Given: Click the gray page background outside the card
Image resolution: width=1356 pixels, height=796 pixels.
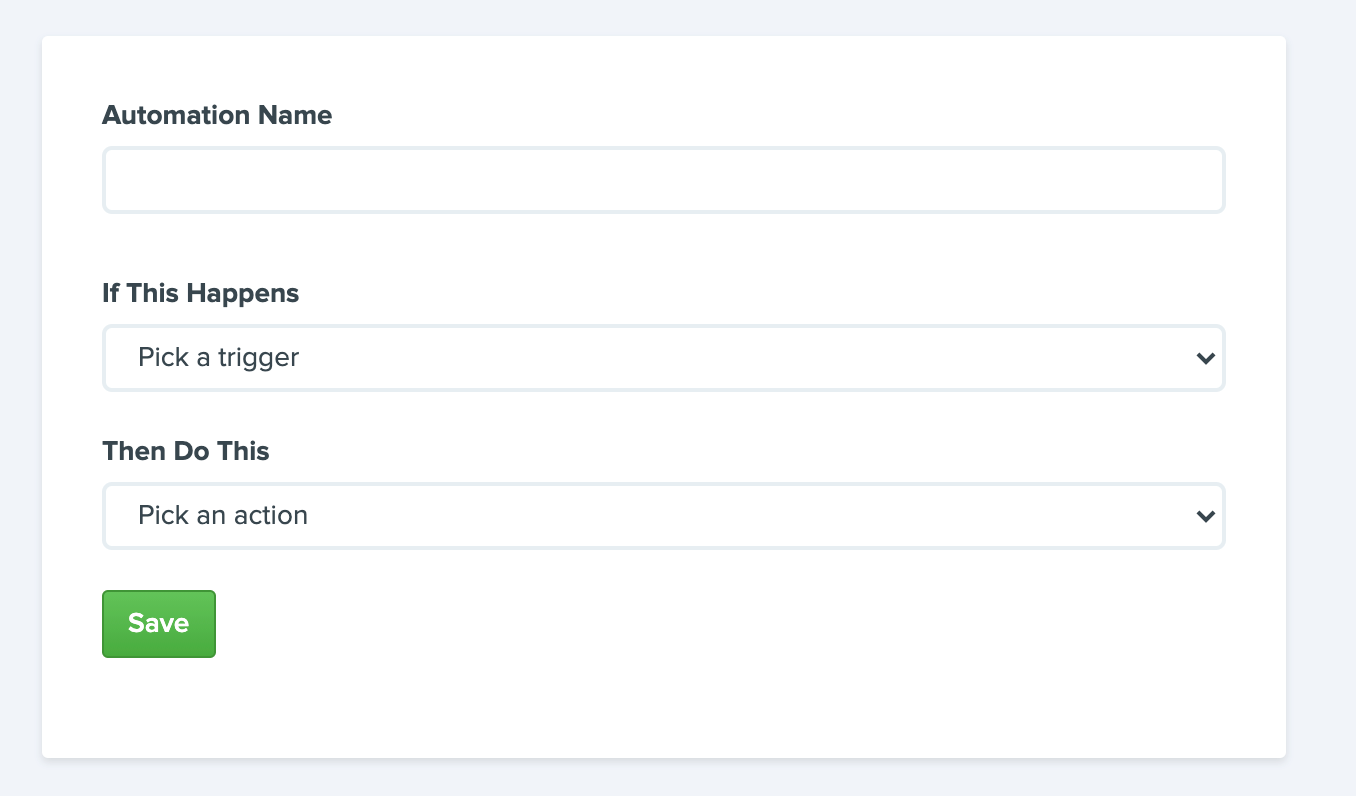Looking at the screenshot, I should tap(1320, 400).
